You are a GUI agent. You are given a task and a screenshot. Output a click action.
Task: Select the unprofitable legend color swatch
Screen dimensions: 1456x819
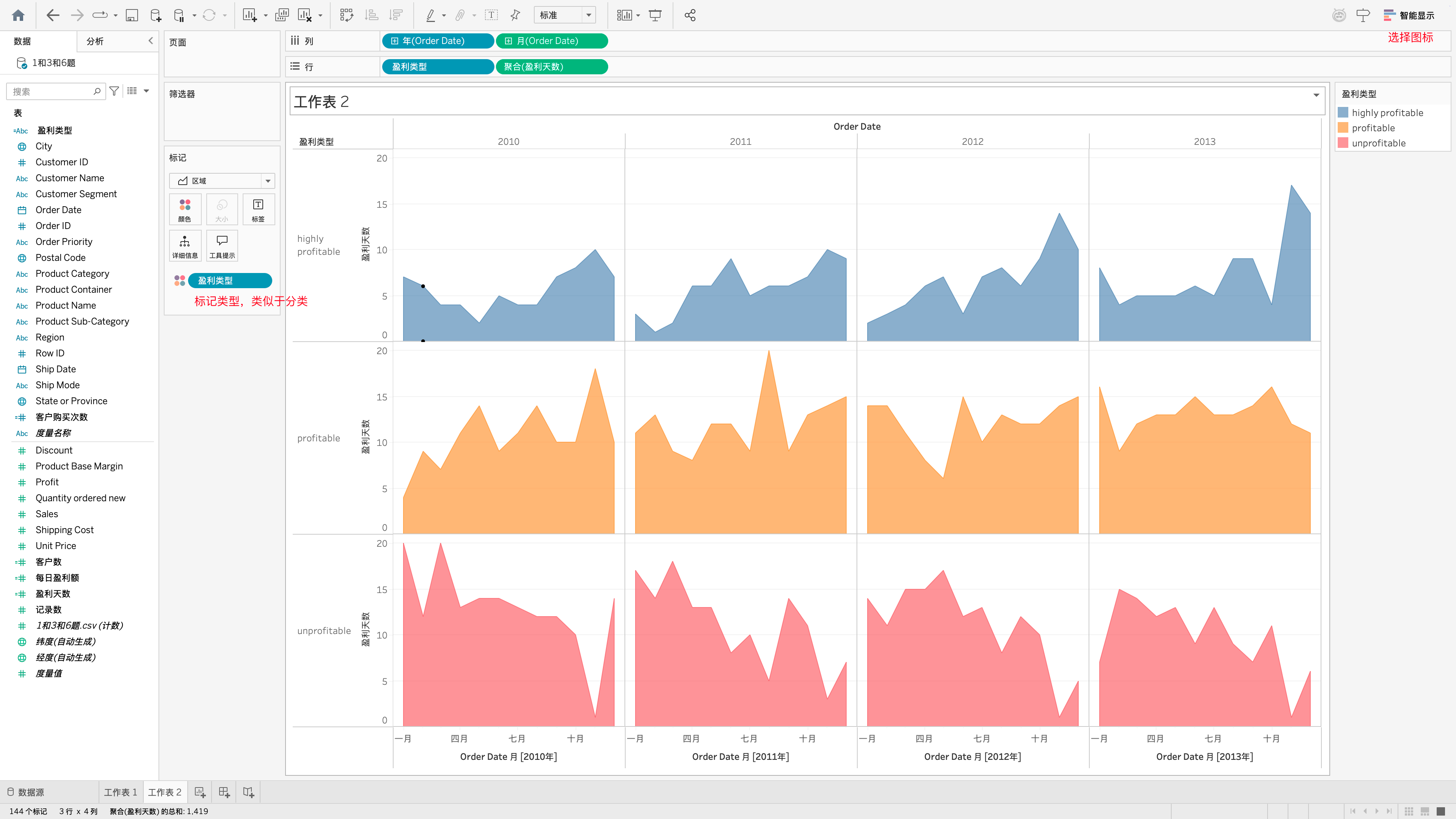(x=1343, y=143)
